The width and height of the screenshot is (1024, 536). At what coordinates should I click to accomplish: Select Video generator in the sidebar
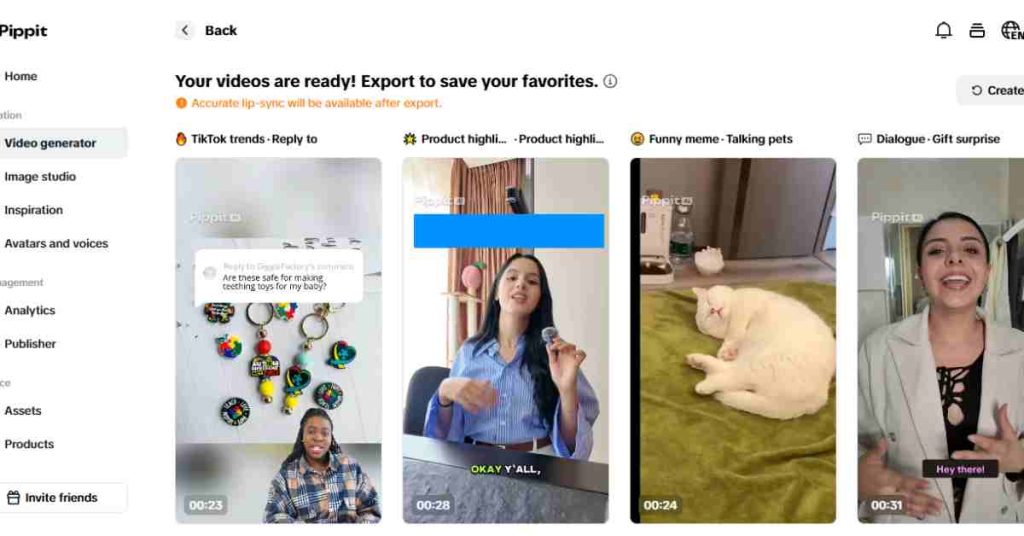[50, 143]
